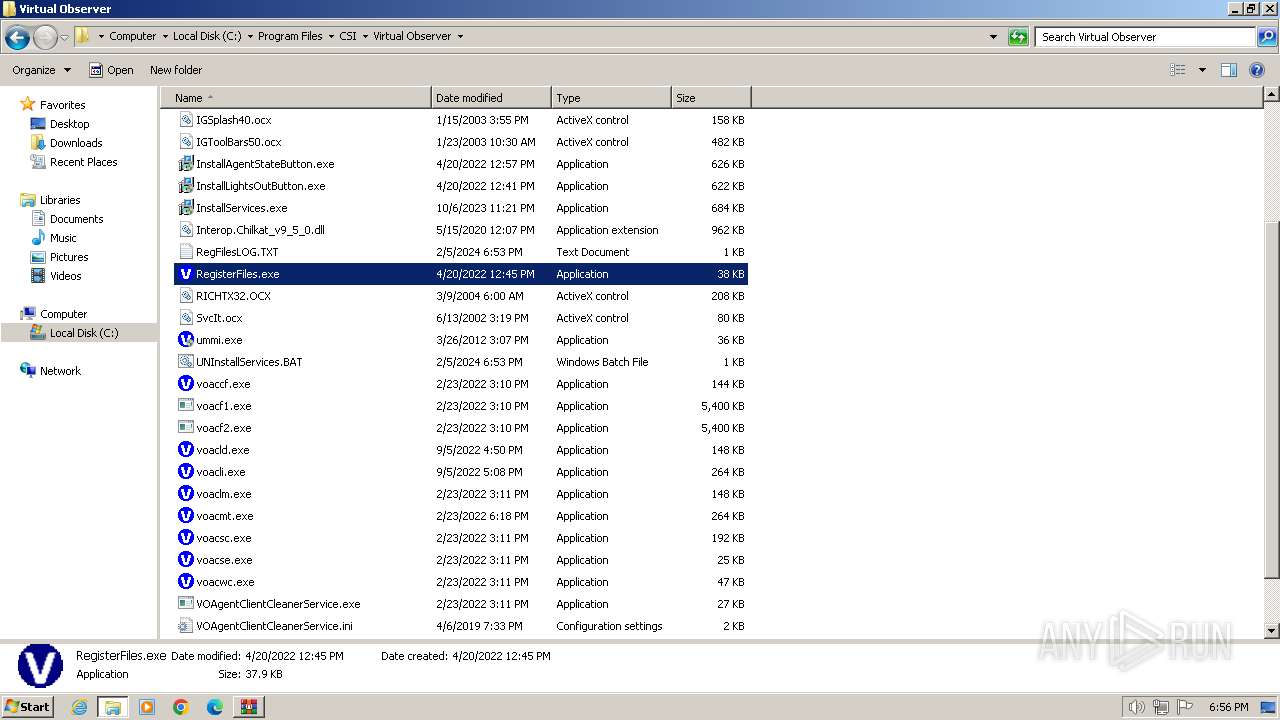Click the search magnifier icon
Image resolution: width=1280 pixels, height=720 pixels.
click(1266, 37)
